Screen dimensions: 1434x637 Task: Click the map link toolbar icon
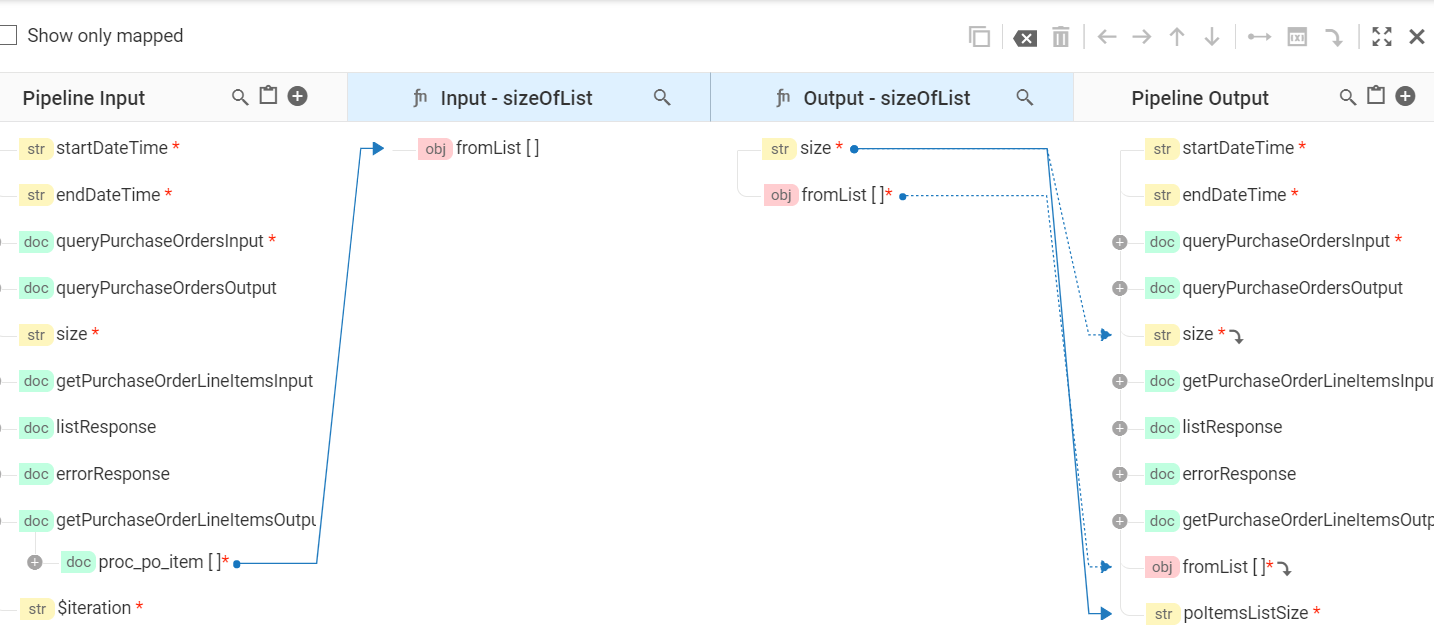click(1259, 37)
